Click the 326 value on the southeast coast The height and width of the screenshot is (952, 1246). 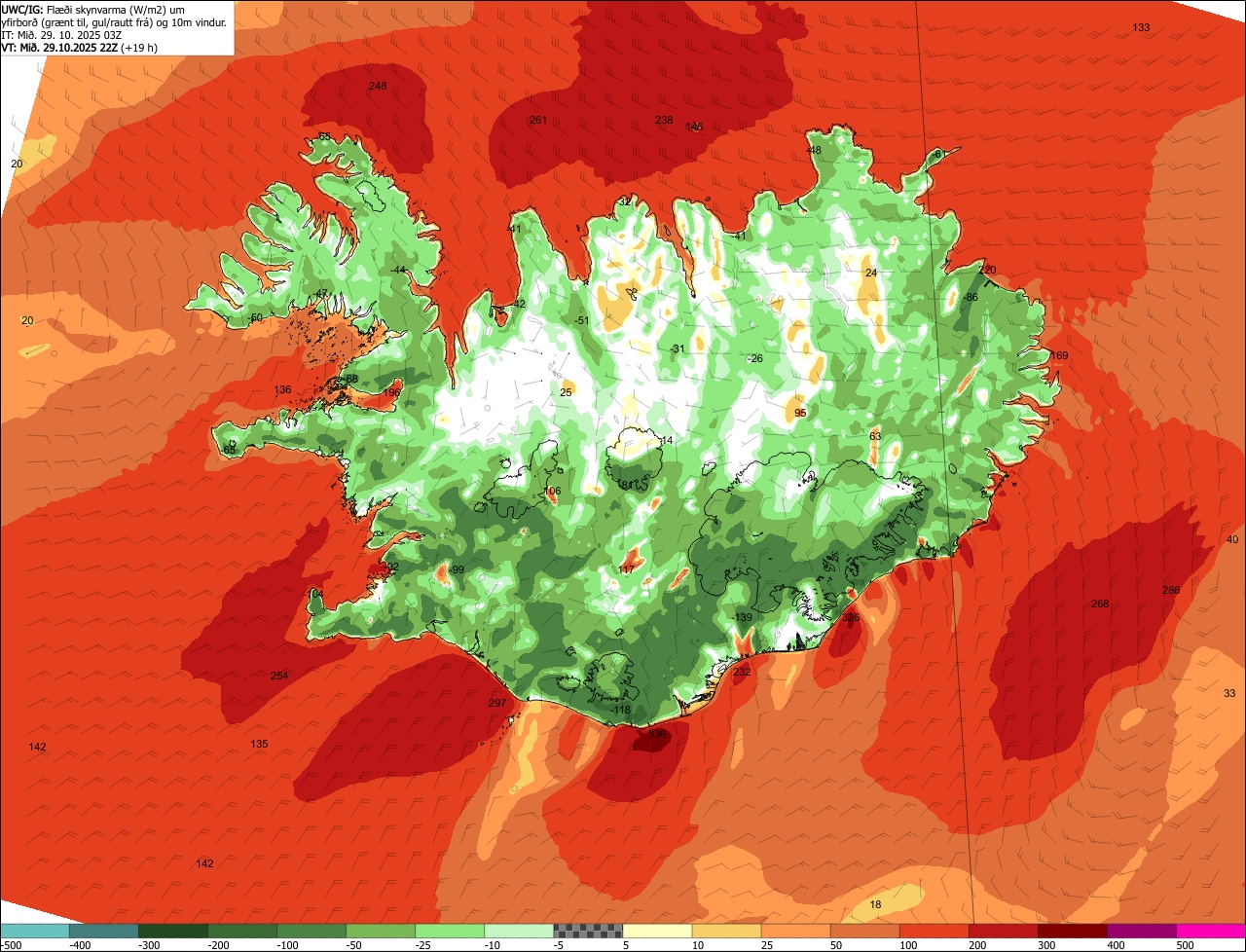(851, 617)
